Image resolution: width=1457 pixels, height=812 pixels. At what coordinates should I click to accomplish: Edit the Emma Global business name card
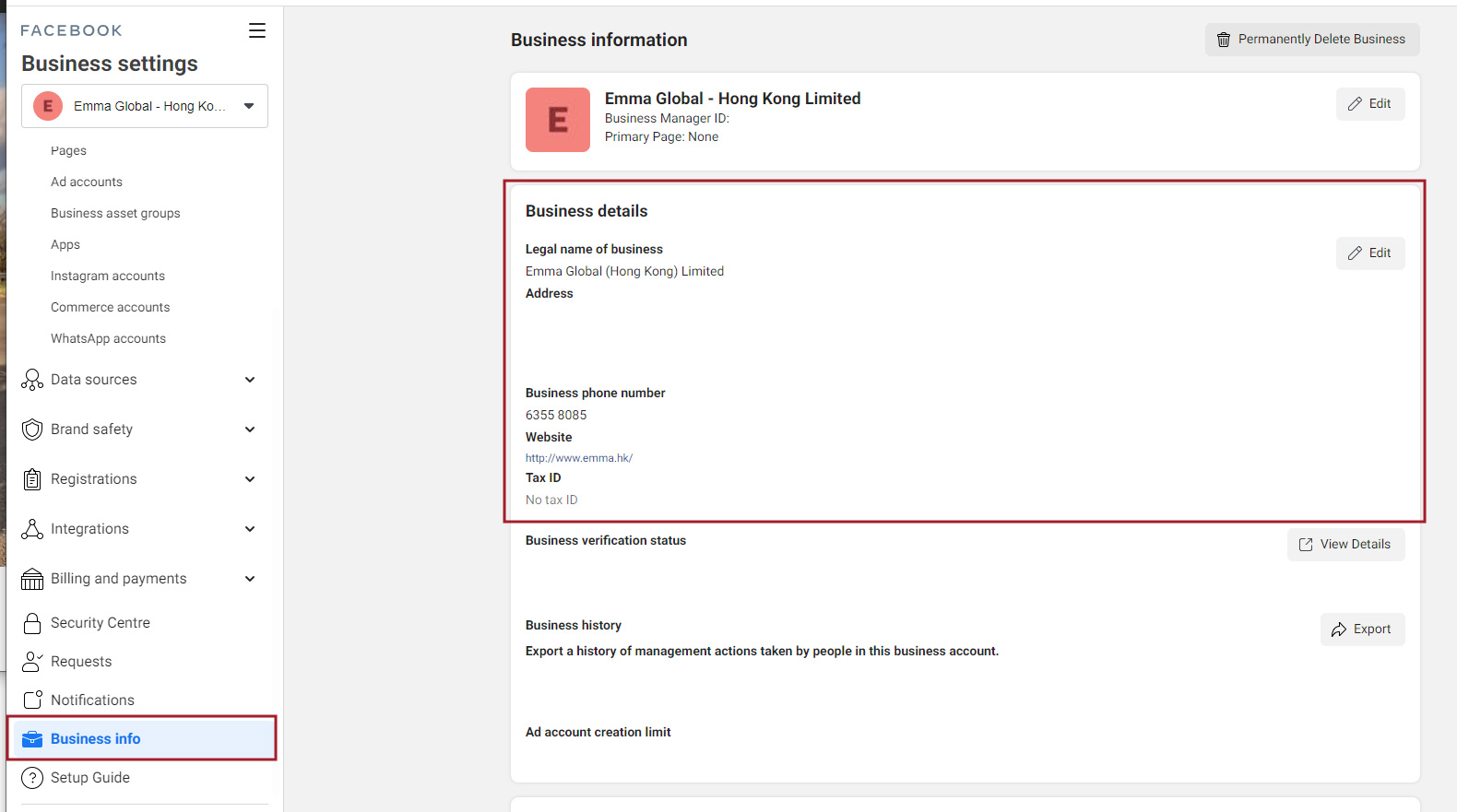click(x=1370, y=104)
